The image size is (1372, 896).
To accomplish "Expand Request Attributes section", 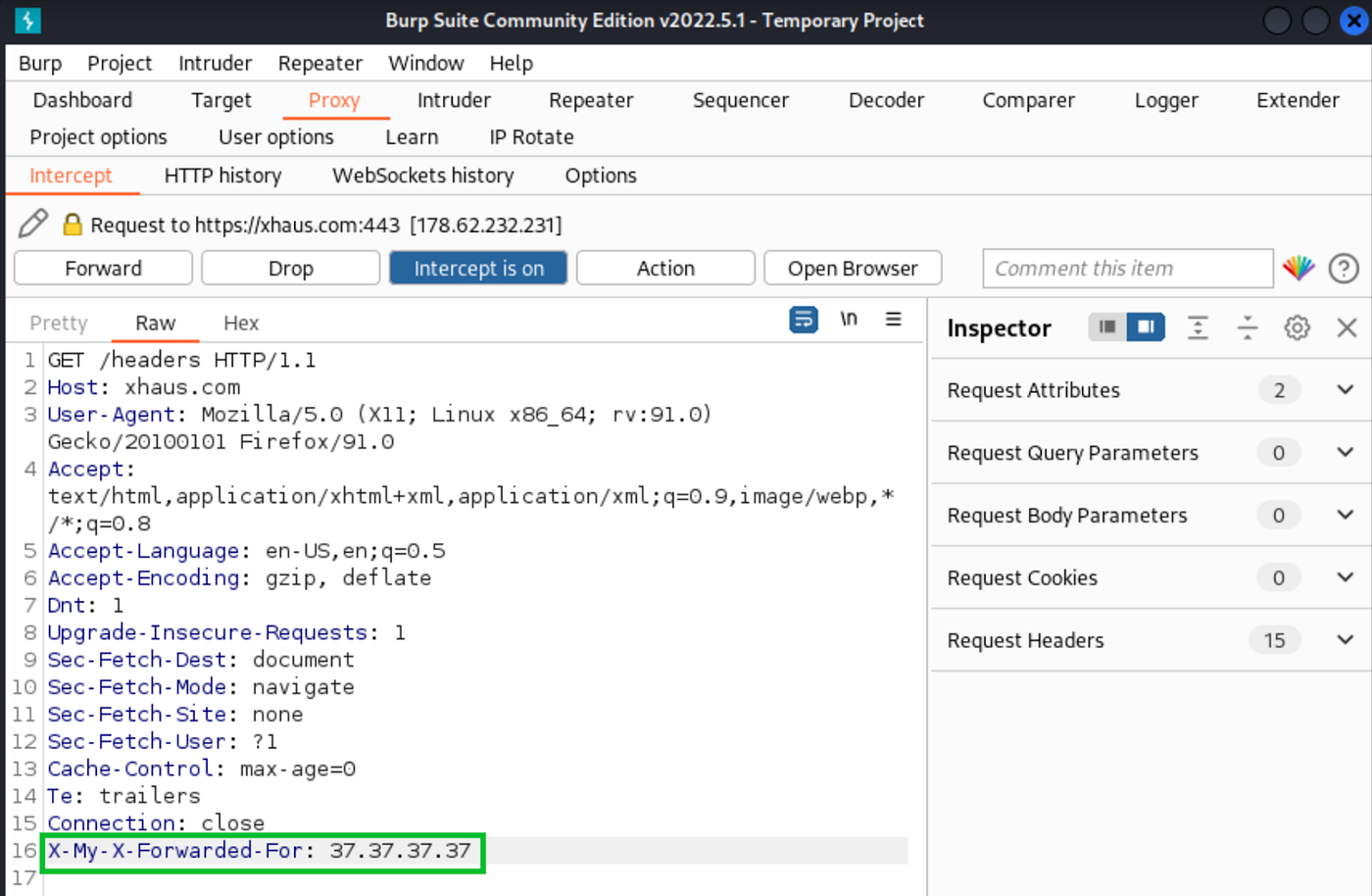I will 1345,390.
